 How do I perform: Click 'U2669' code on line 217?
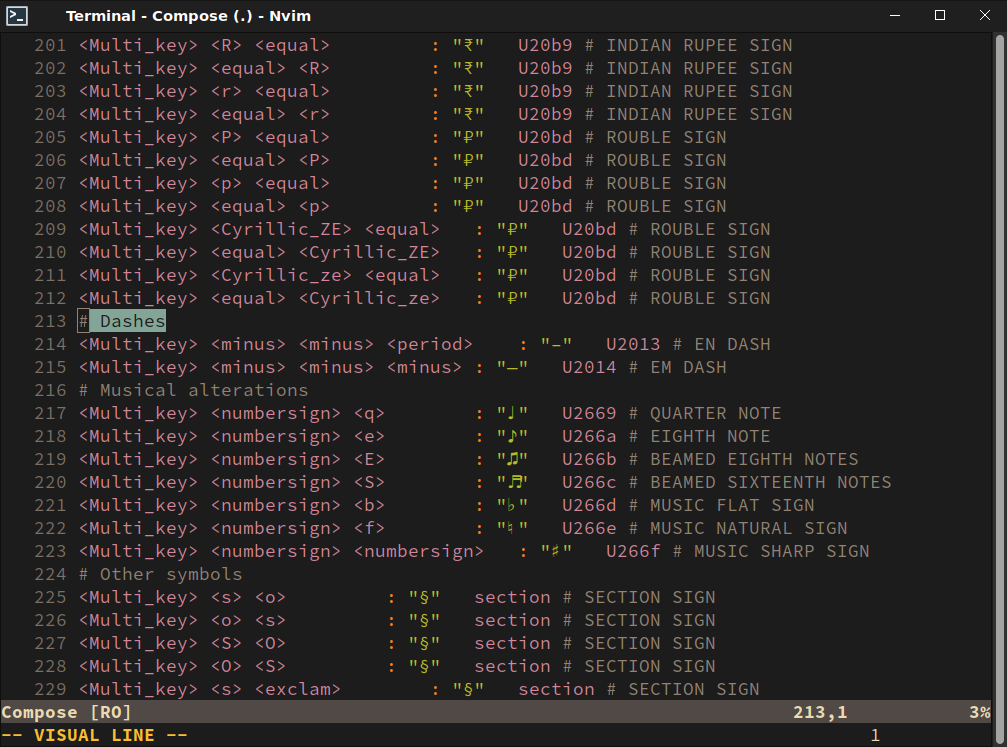pyautogui.click(x=589, y=414)
